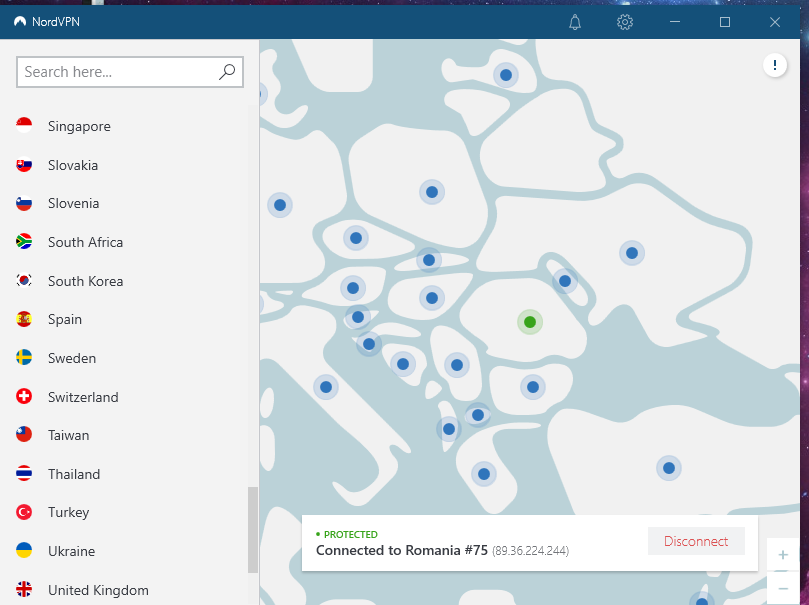Click the Singapore flag icon

(x=24, y=126)
